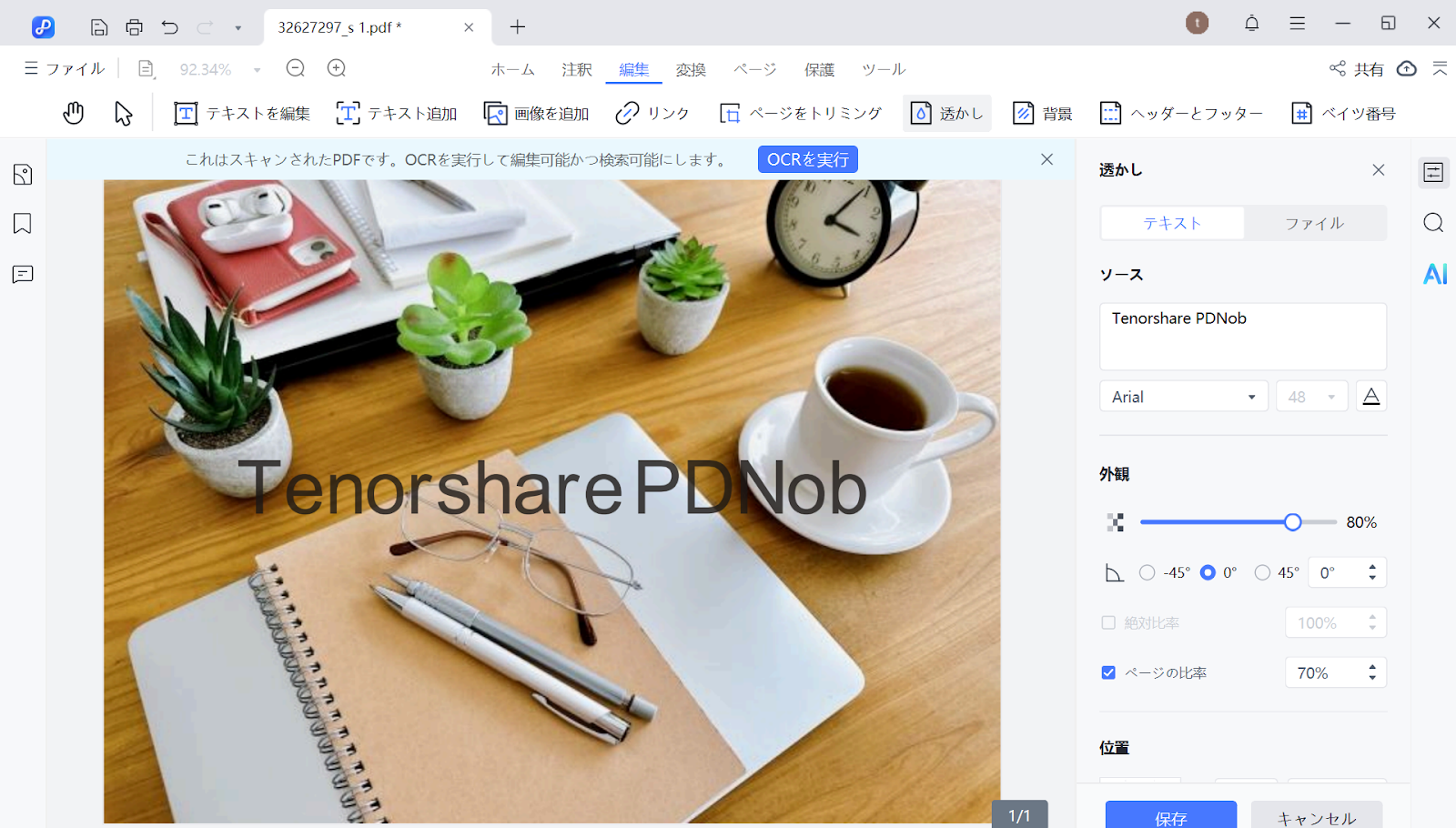Dismiss the OCR notification banner
Screen dimensions: 1456x828
[1047, 159]
